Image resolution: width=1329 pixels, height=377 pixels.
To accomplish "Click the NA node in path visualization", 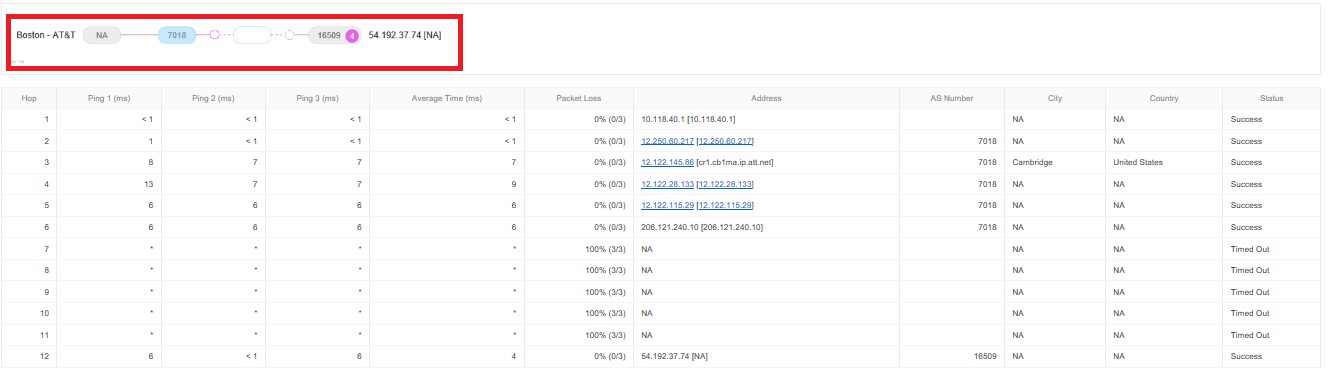I will [x=101, y=35].
